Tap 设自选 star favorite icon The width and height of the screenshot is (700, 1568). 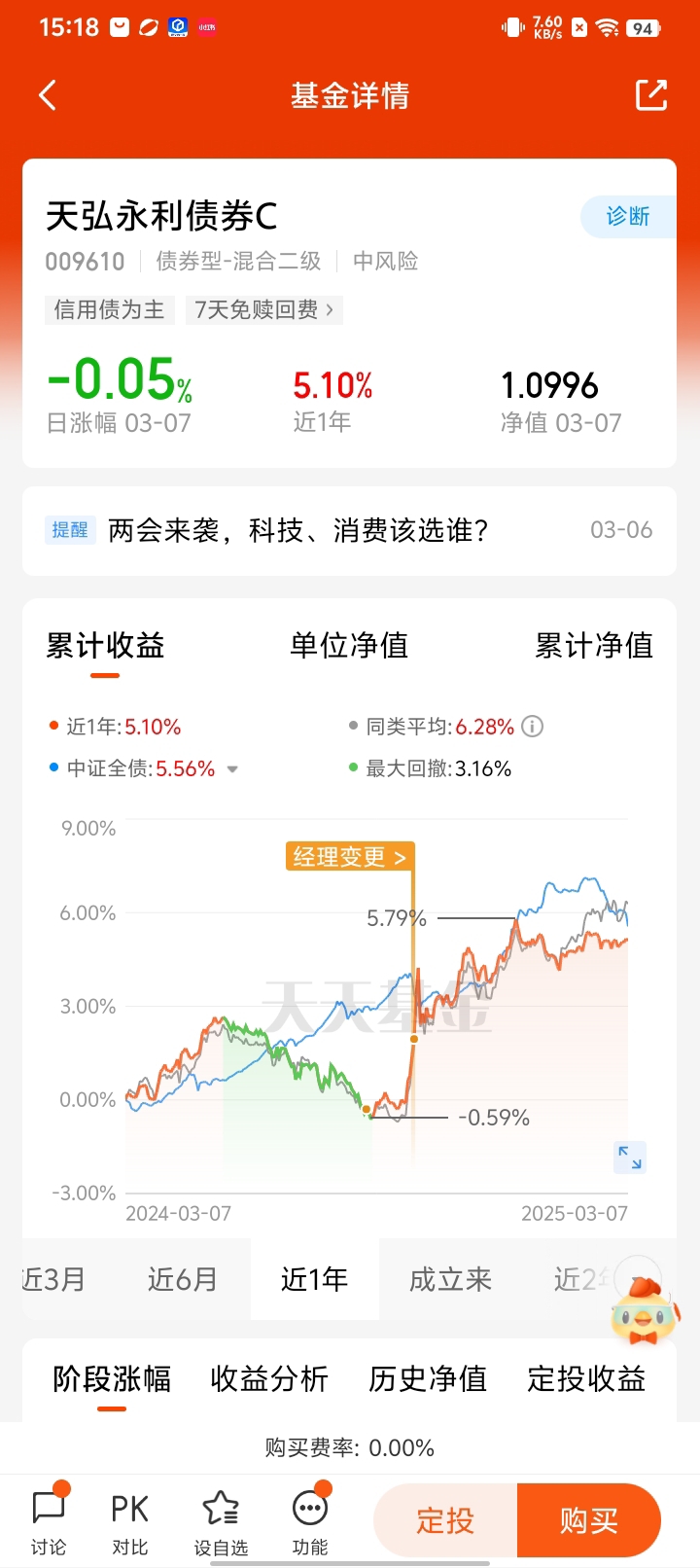[221, 1520]
